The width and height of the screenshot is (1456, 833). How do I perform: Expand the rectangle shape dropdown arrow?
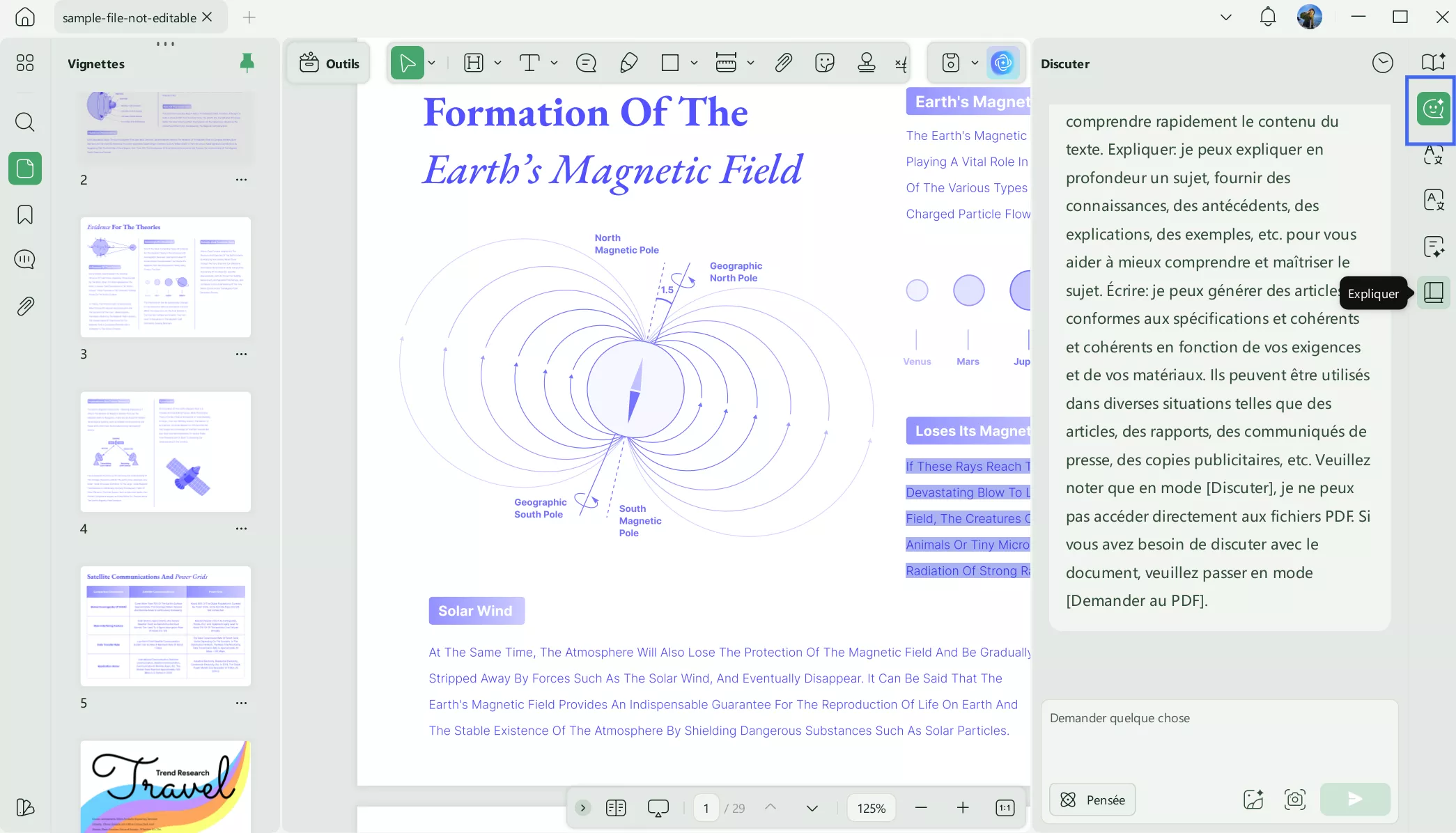point(695,63)
